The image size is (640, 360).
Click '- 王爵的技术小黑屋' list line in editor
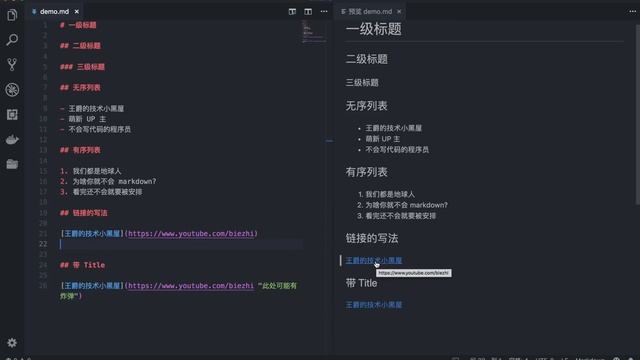[x=92, y=109]
